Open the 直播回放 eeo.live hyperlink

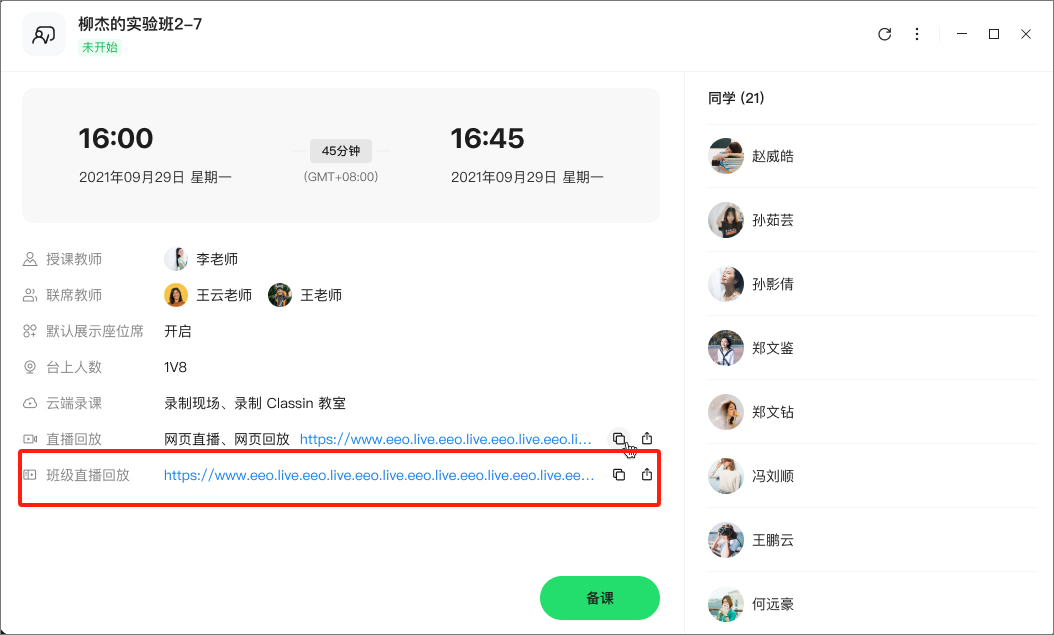coord(446,439)
